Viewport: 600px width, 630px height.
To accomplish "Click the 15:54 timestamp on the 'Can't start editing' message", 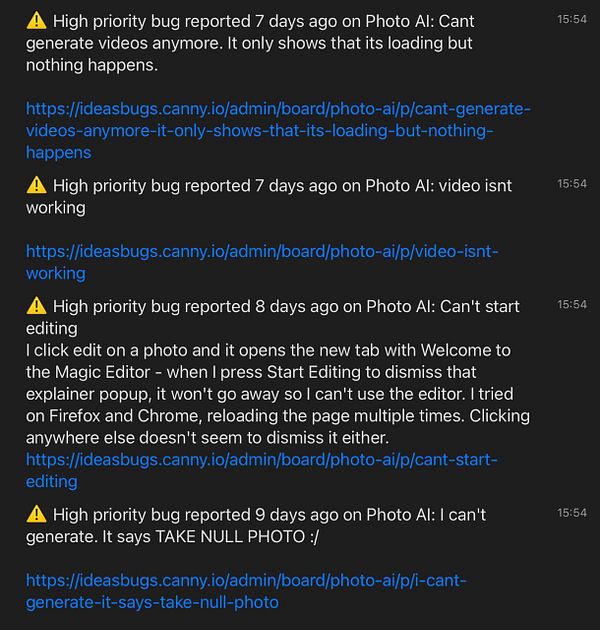I will [x=571, y=304].
